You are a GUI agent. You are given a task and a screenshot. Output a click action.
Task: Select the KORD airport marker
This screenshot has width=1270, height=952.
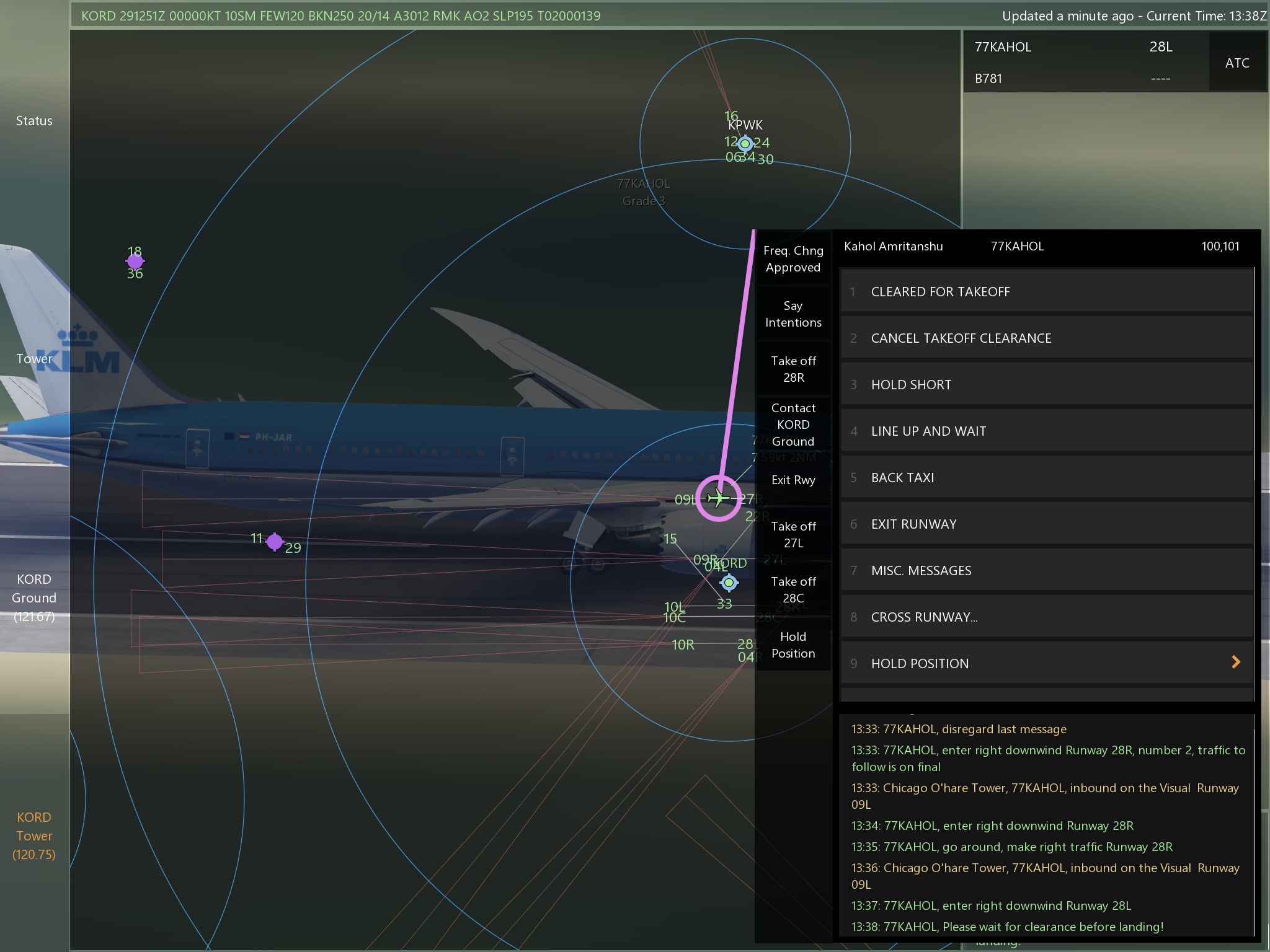(729, 583)
